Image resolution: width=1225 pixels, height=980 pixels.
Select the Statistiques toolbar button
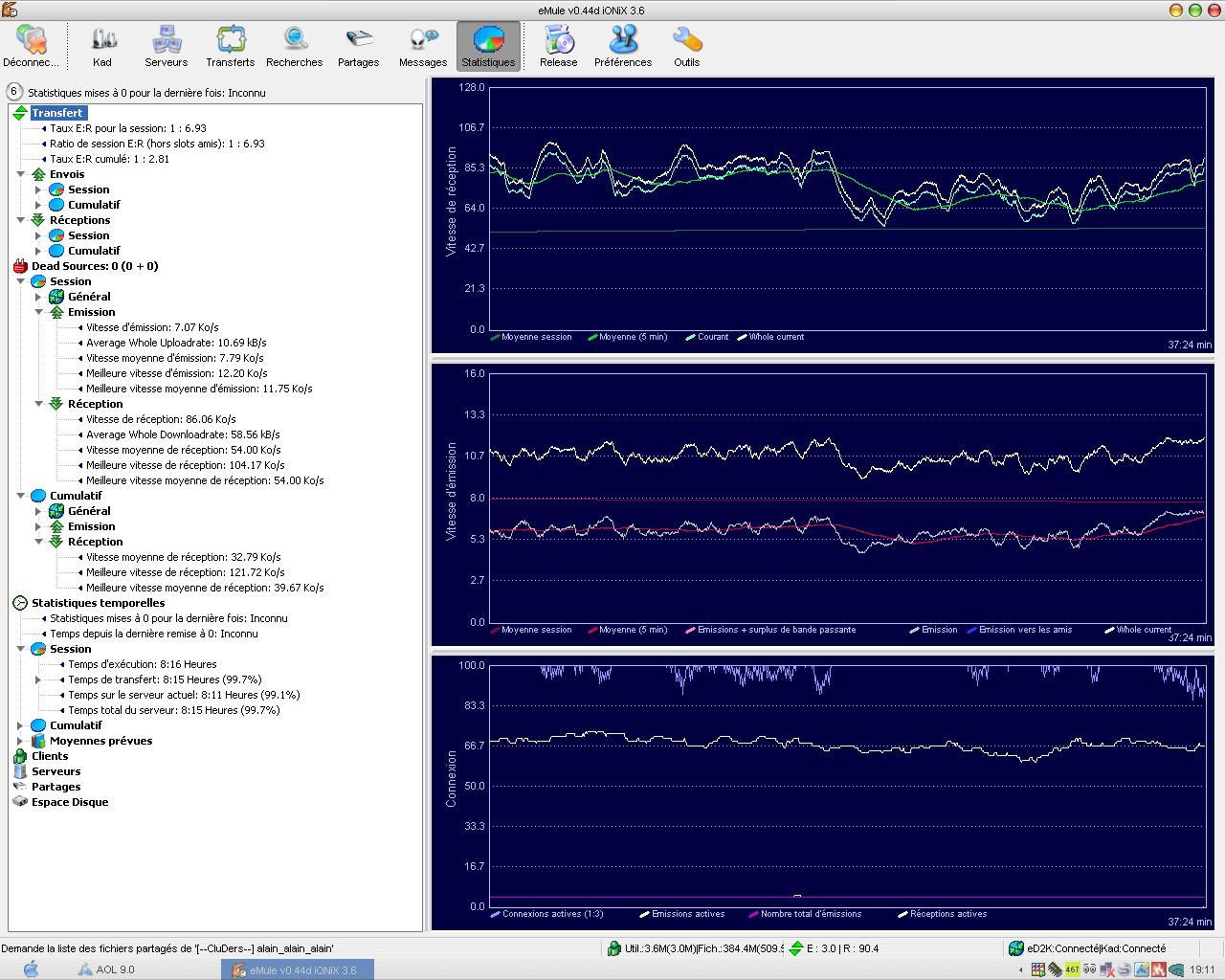pyautogui.click(x=488, y=46)
